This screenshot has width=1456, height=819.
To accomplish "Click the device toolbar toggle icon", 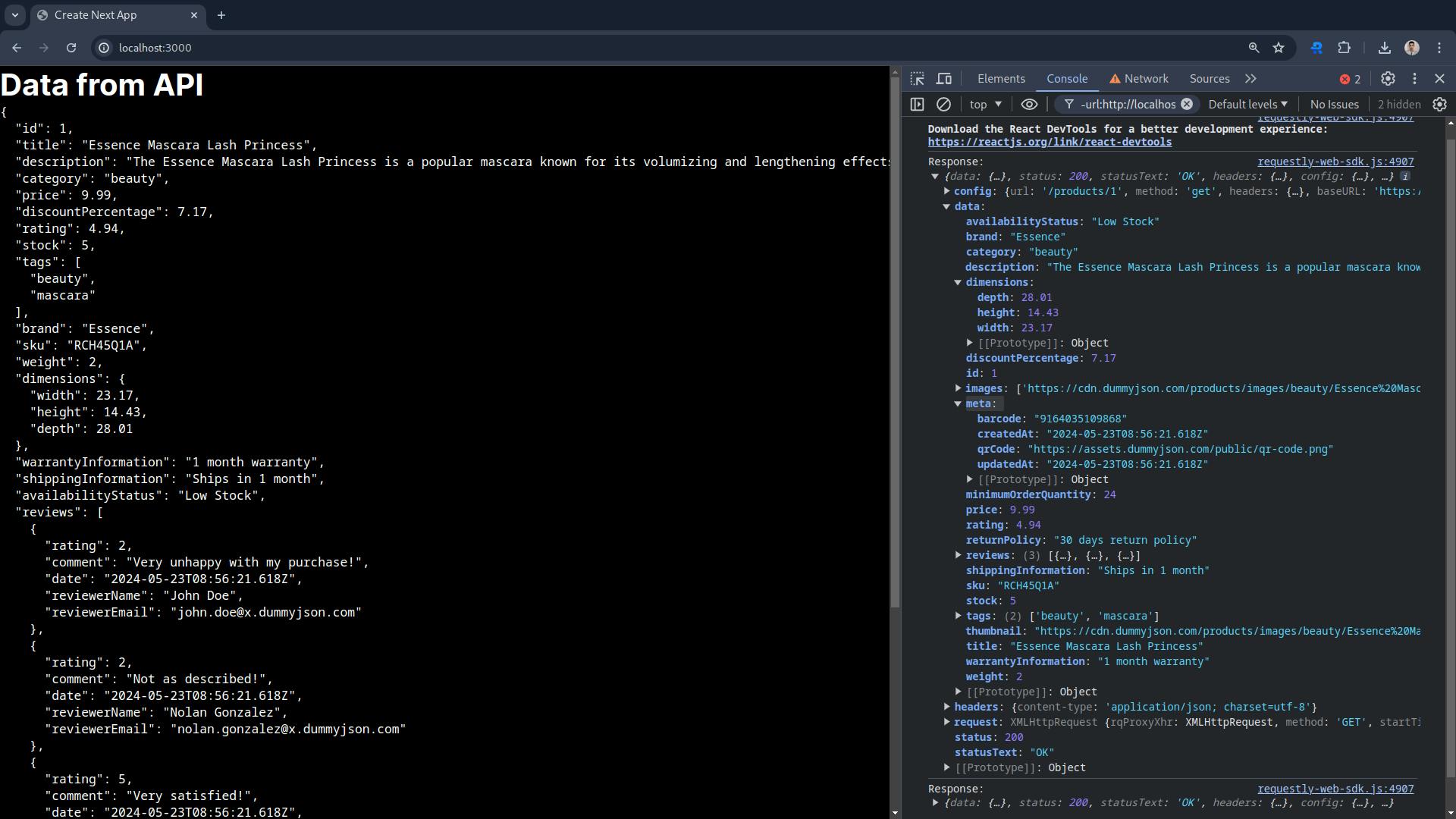I will (x=943, y=78).
